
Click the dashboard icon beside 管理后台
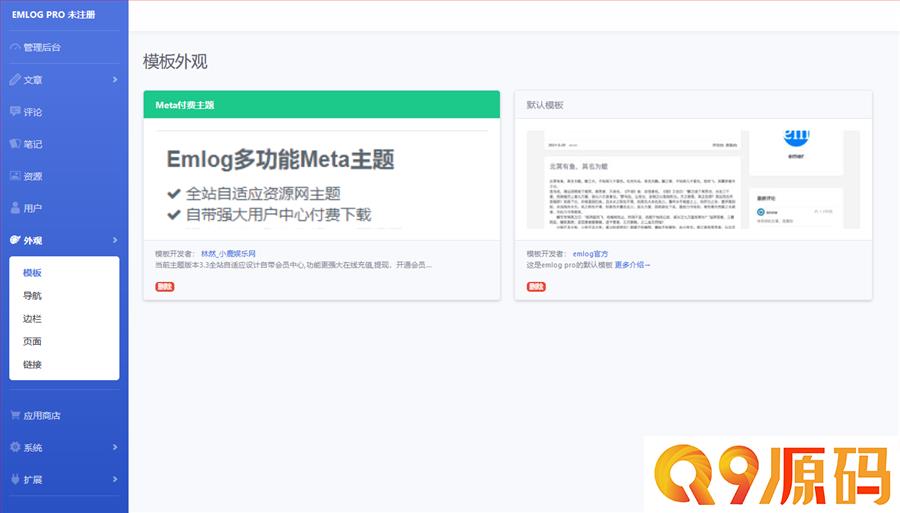tap(15, 47)
